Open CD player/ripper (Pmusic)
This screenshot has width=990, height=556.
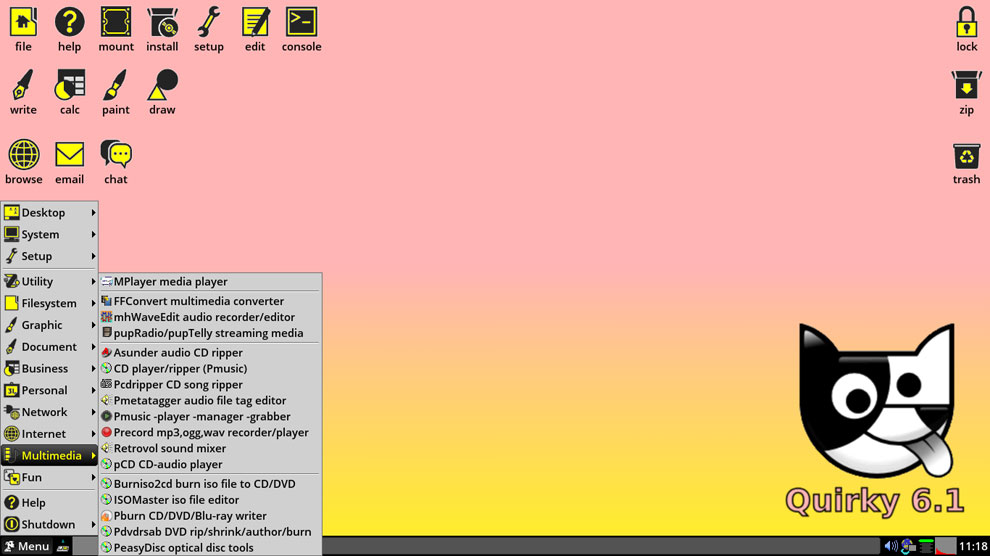[x=210, y=369]
